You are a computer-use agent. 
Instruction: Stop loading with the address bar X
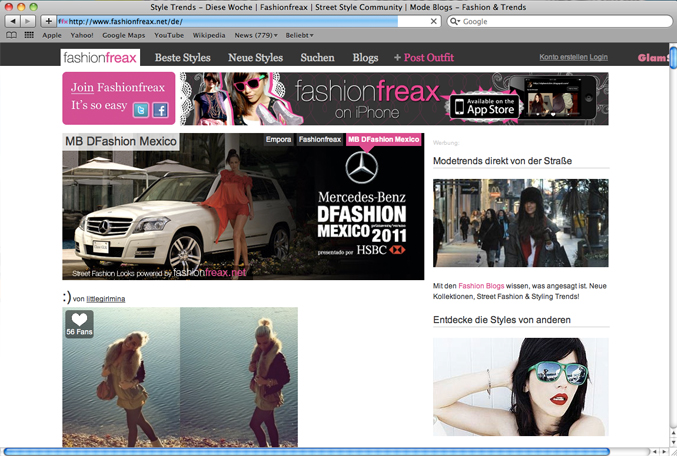[433, 21]
